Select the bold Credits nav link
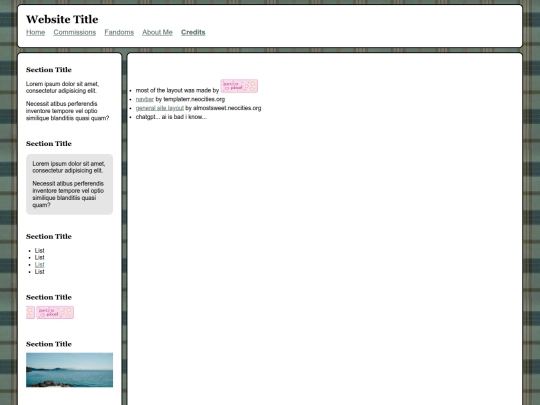Viewport: 540px width, 405px height. pos(193,32)
